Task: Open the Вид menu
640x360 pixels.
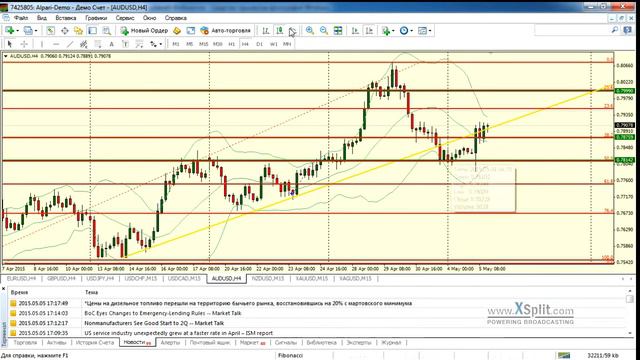Action: [42, 18]
